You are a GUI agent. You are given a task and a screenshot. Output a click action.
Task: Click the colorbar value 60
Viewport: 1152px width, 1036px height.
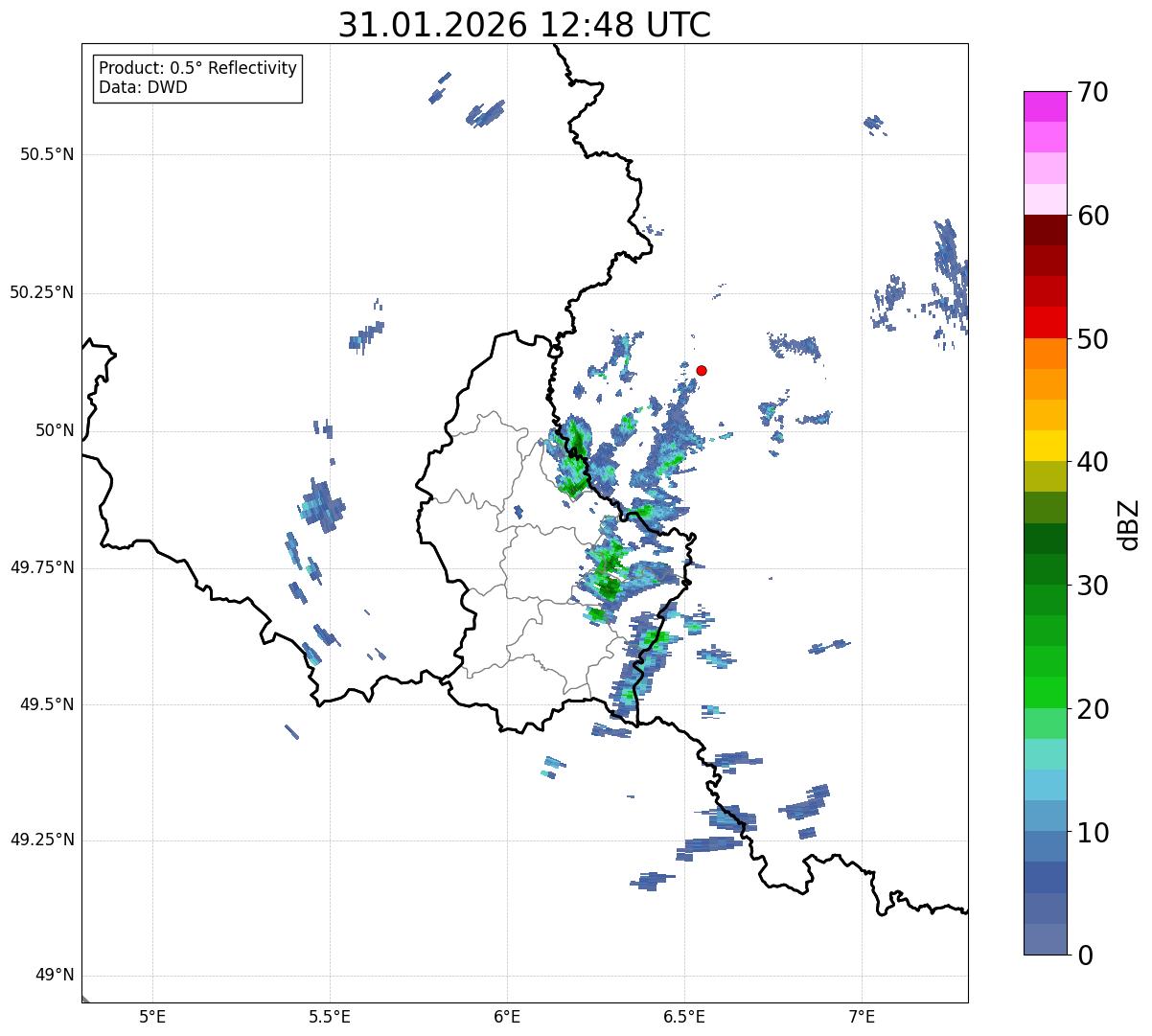click(x=1094, y=217)
